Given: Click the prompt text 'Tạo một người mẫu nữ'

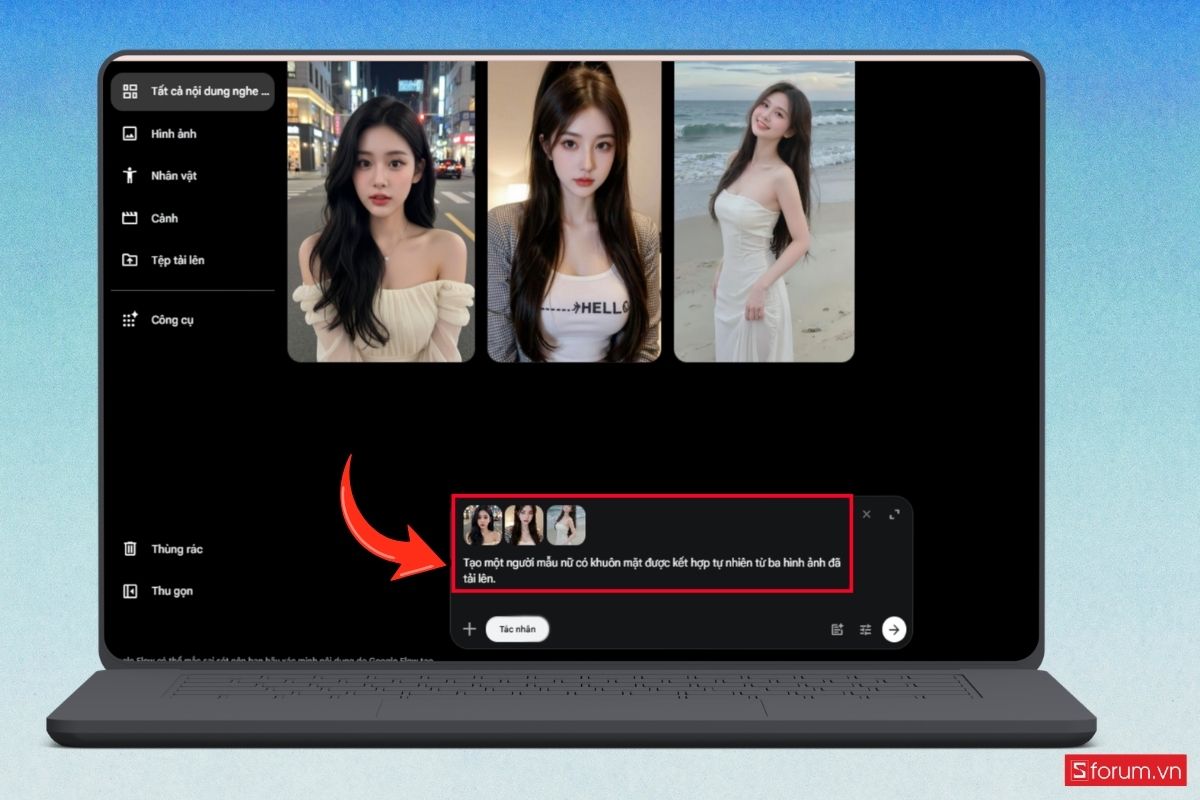Looking at the screenshot, I should (524, 563).
